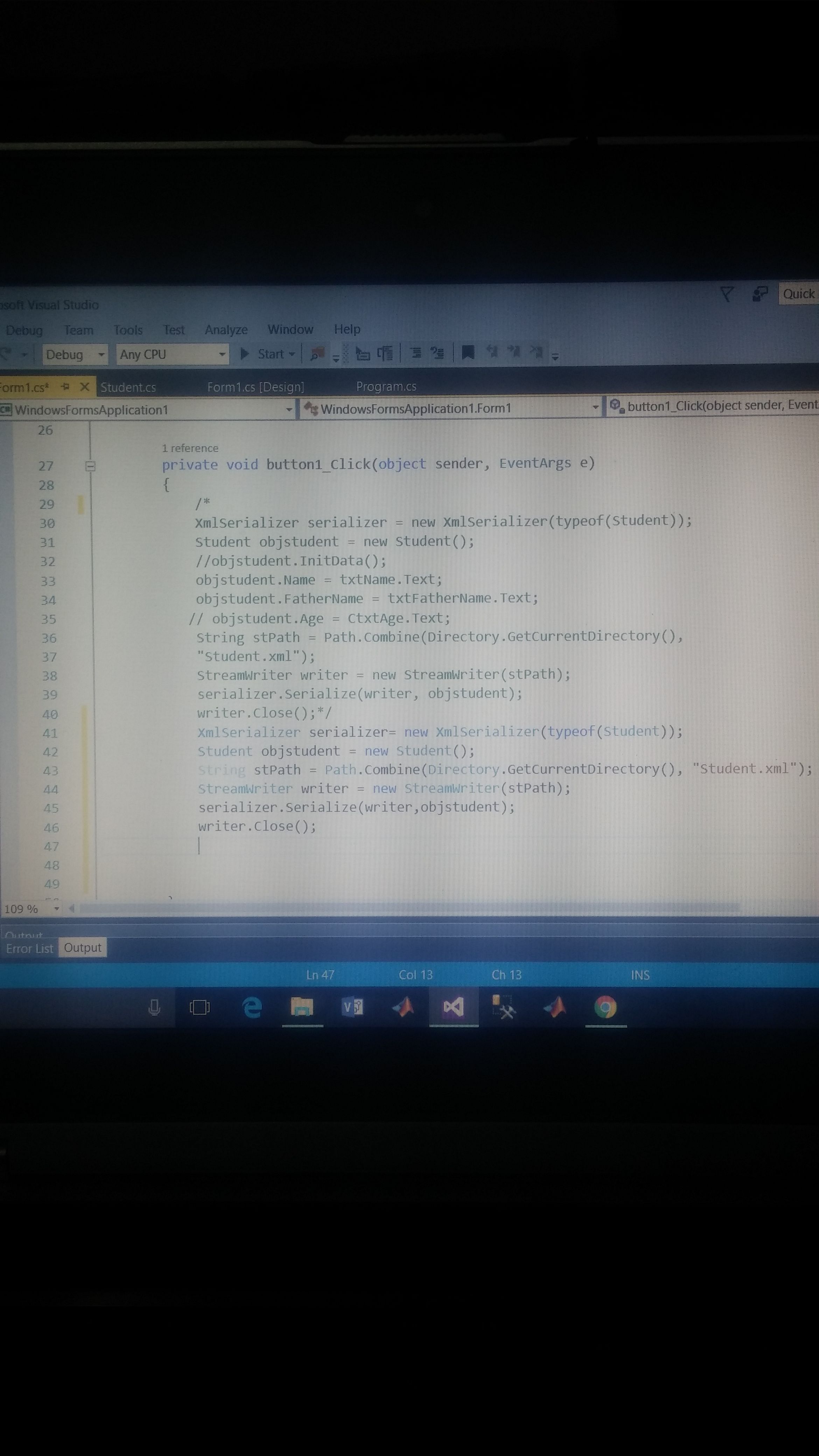
Task: Toggle the pin on the Form1.cs tab
Action: coord(65,387)
